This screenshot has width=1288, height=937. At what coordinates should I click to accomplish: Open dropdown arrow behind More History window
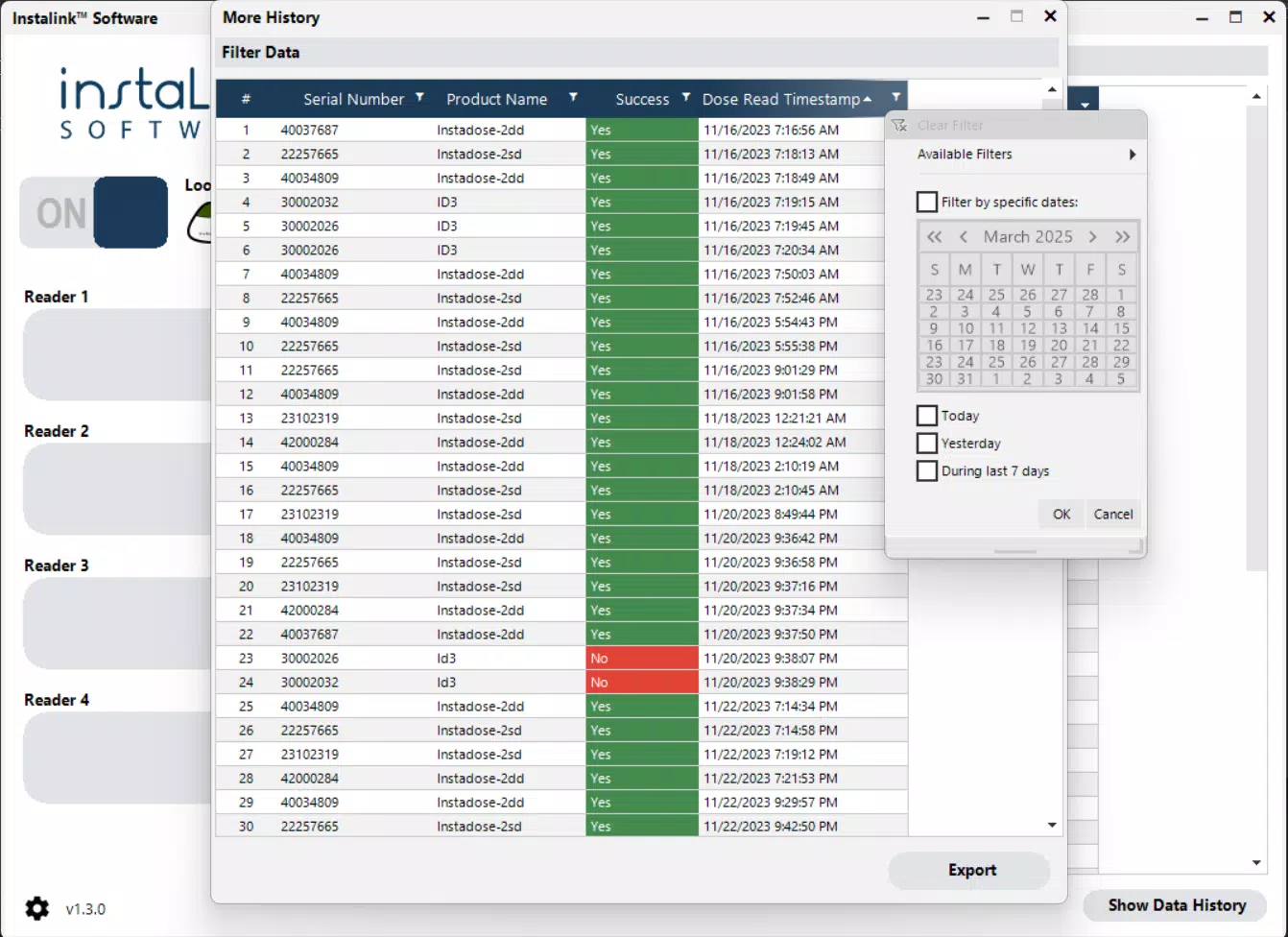tap(1085, 104)
